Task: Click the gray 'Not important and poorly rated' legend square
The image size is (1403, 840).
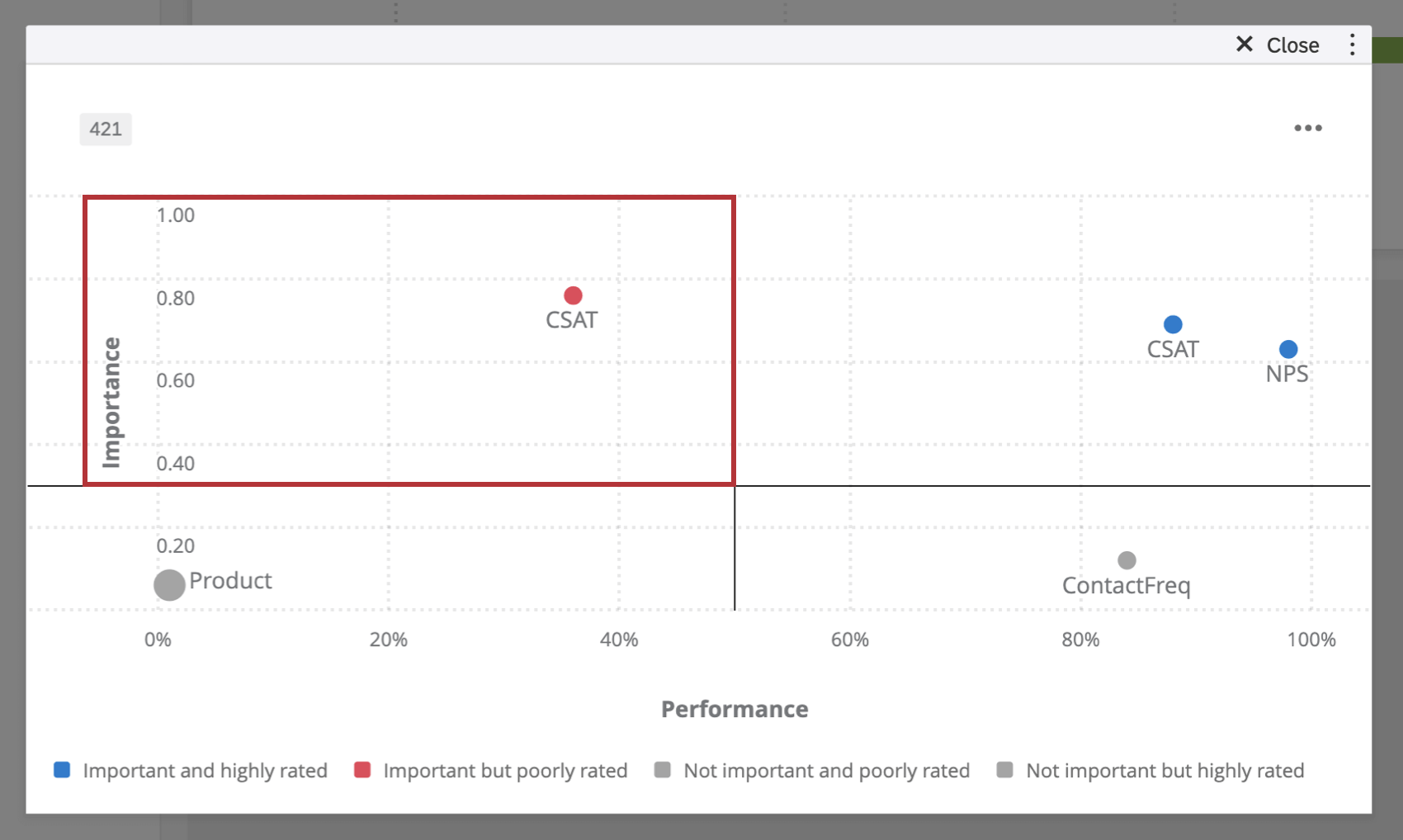Action: pyautogui.click(x=663, y=769)
